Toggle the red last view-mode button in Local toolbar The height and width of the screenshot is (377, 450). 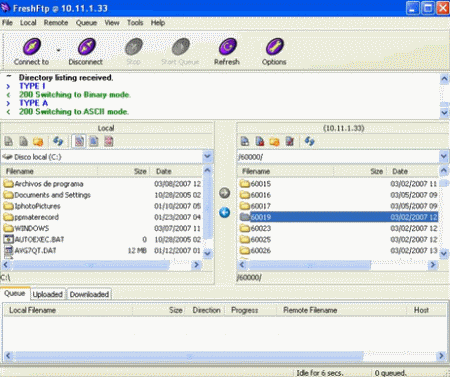click(109, 141)
